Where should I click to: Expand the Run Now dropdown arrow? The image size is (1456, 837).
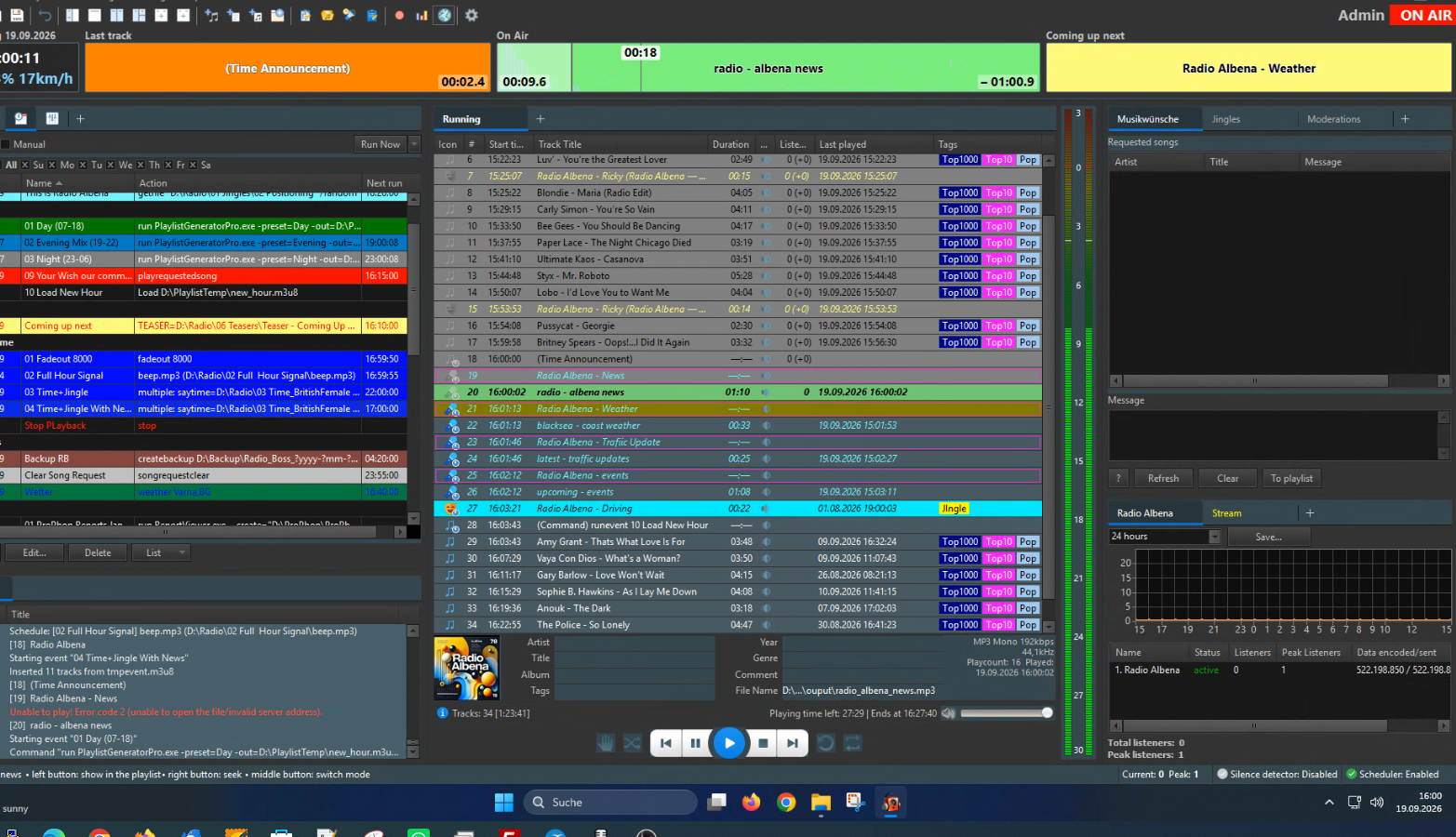pyautogui.click(x=415, y=144)
